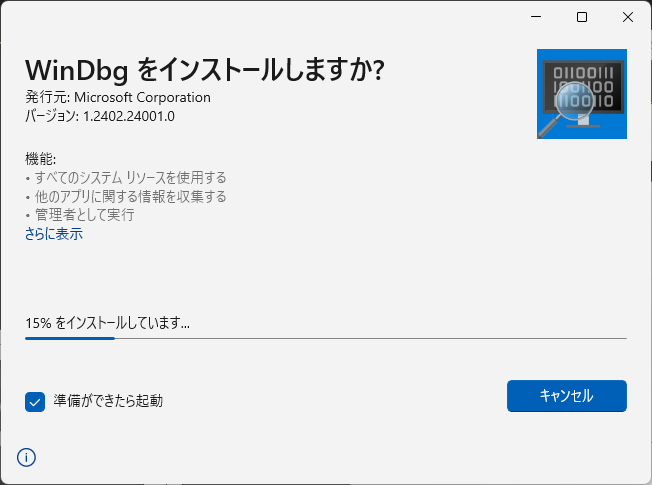Maximize the installer window

click(x=582, y=17)
